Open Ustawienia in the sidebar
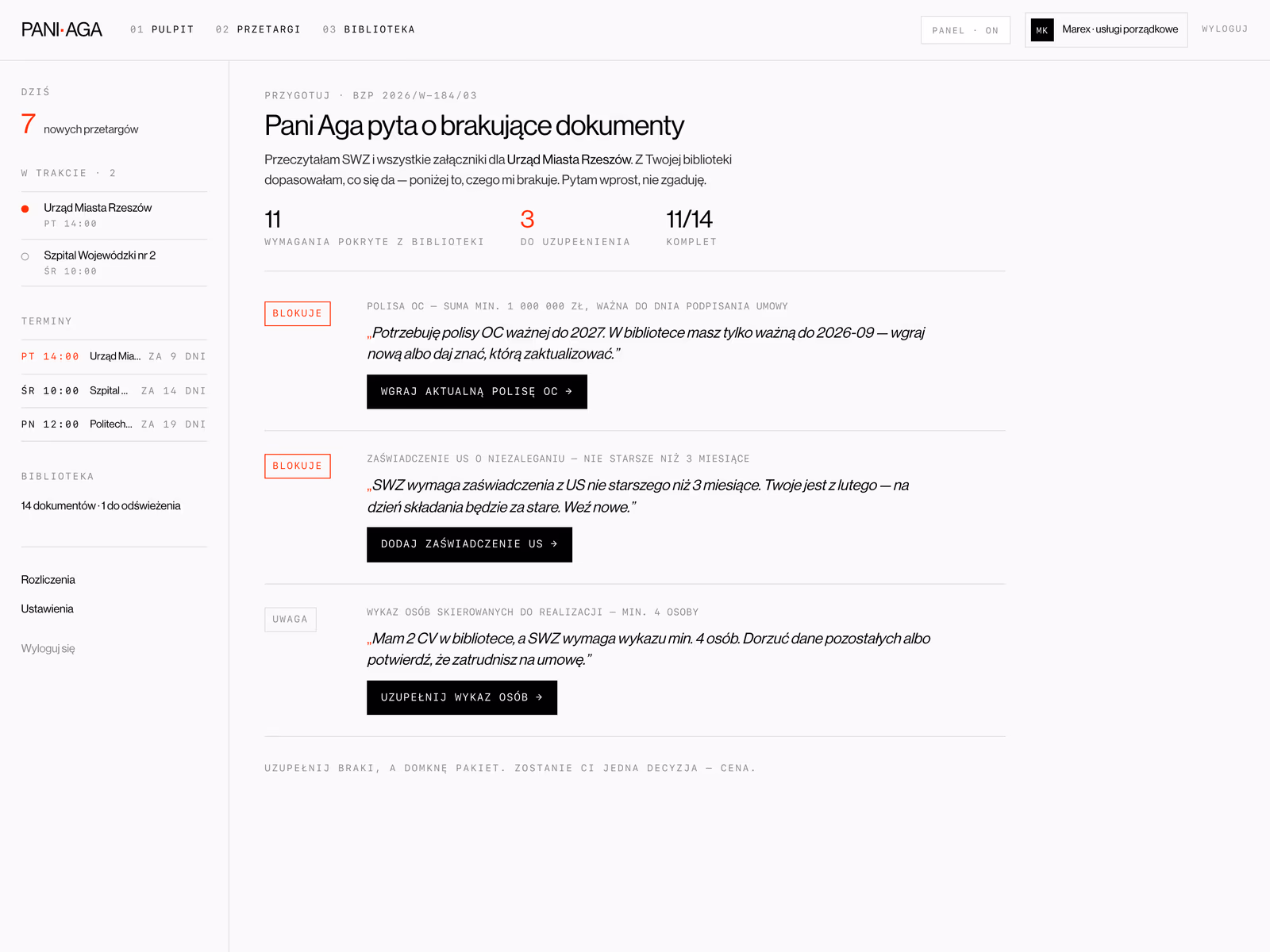Viewport: 1270px width, 952px height. pyautogui.click(x=48, y=609)
